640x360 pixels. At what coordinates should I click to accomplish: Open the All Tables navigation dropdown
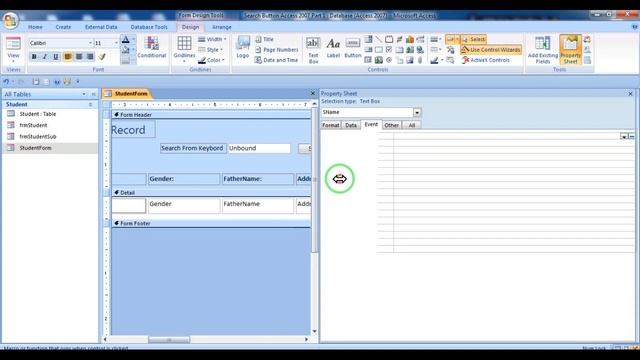(x=84, y=94)
